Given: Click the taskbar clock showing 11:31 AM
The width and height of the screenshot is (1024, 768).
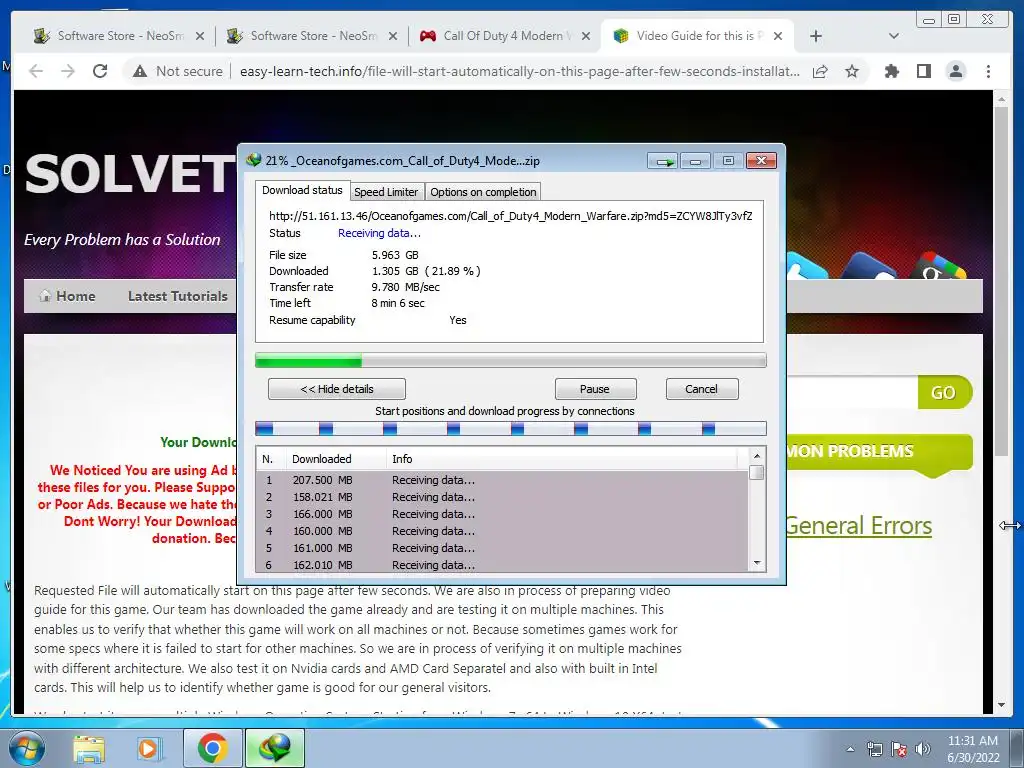Looking at the screenshot, I should (973, 749).
